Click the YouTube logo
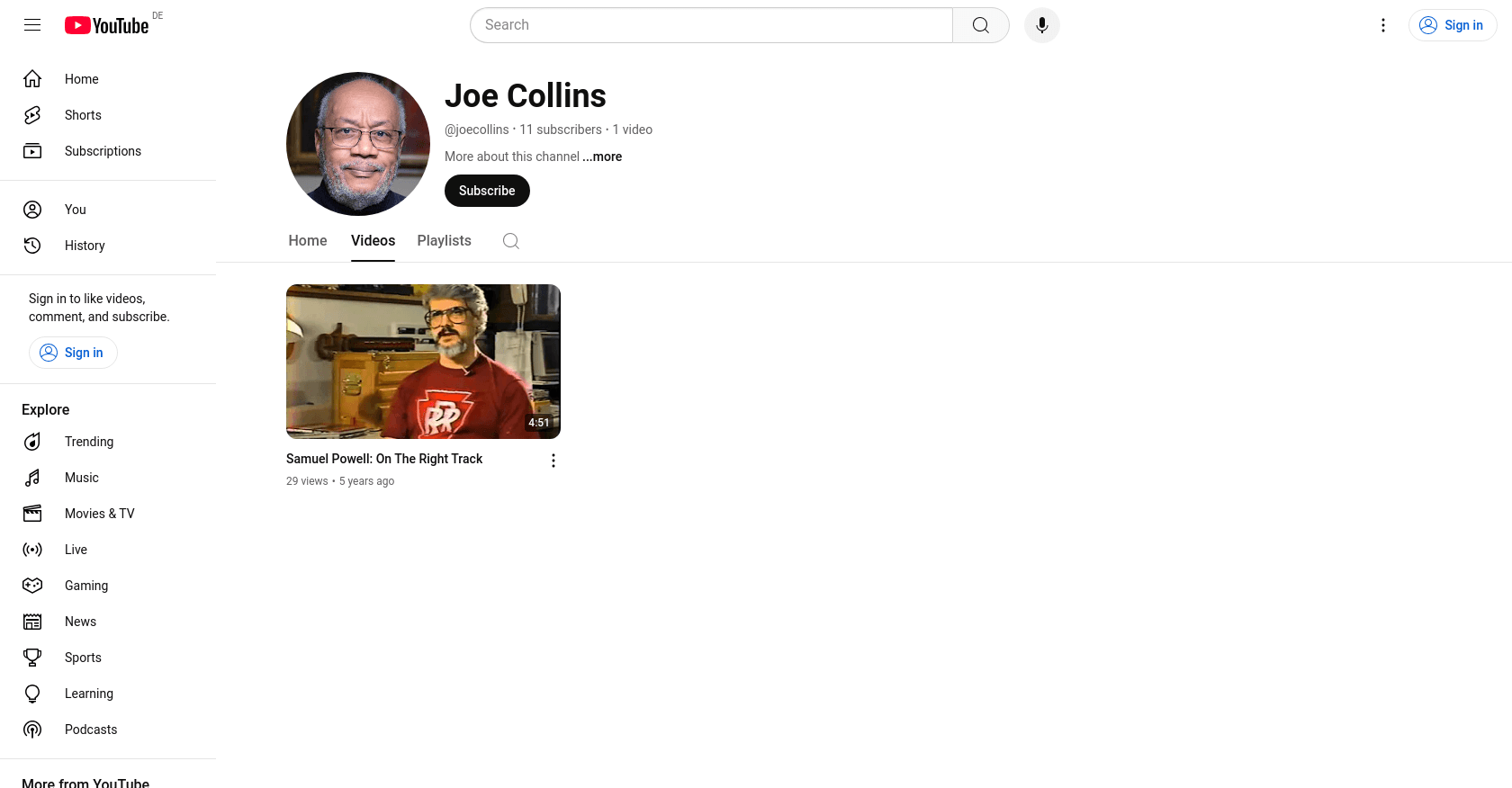 (x=106, y=25)
